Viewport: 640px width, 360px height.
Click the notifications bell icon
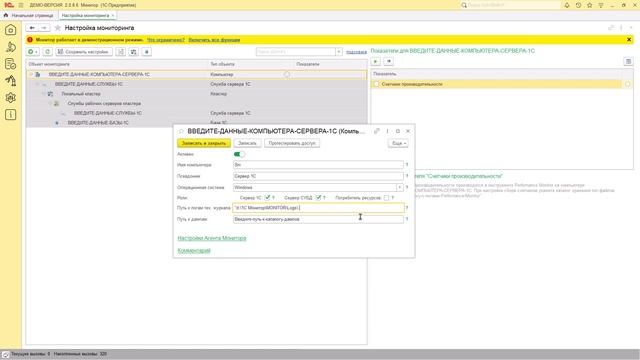(567, 5)
